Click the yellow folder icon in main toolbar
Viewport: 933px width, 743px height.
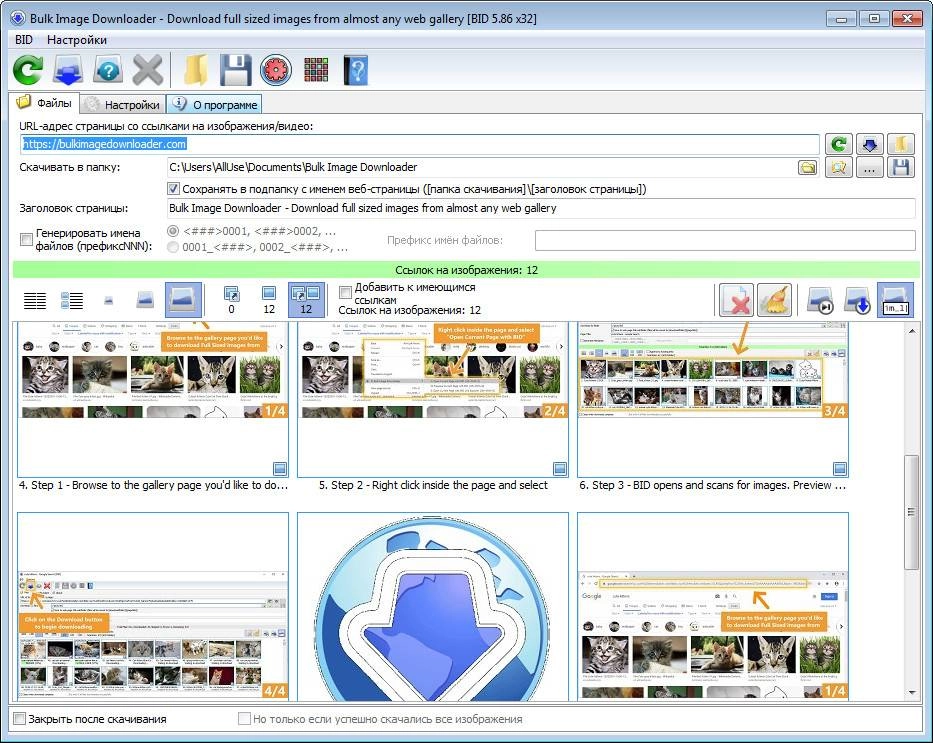tap(195, 70)
